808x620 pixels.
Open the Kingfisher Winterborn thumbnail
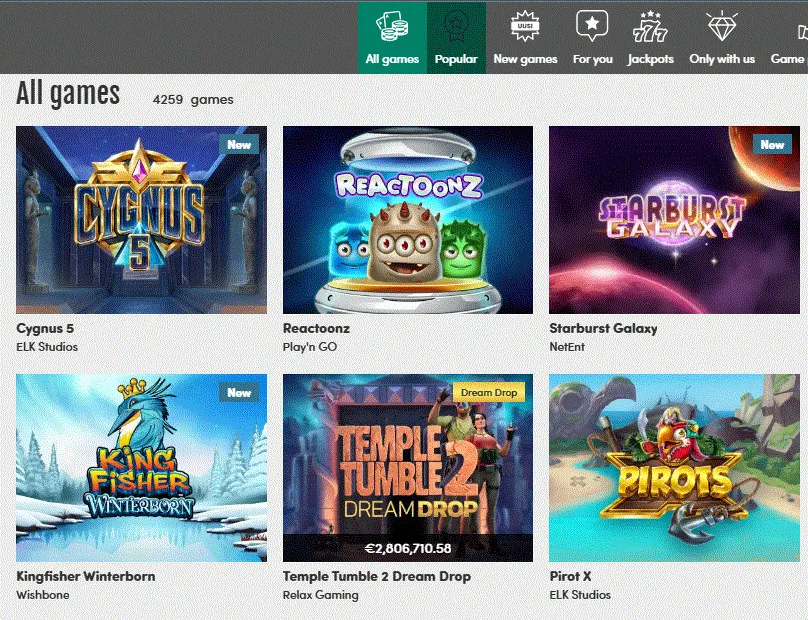(x=141, y=468)
